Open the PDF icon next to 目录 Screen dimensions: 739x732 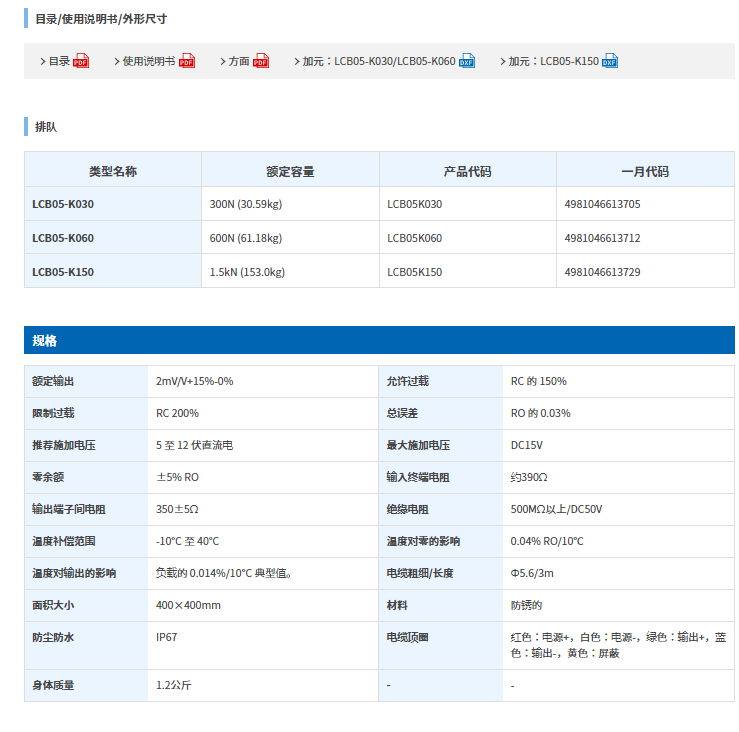point(81,61)
